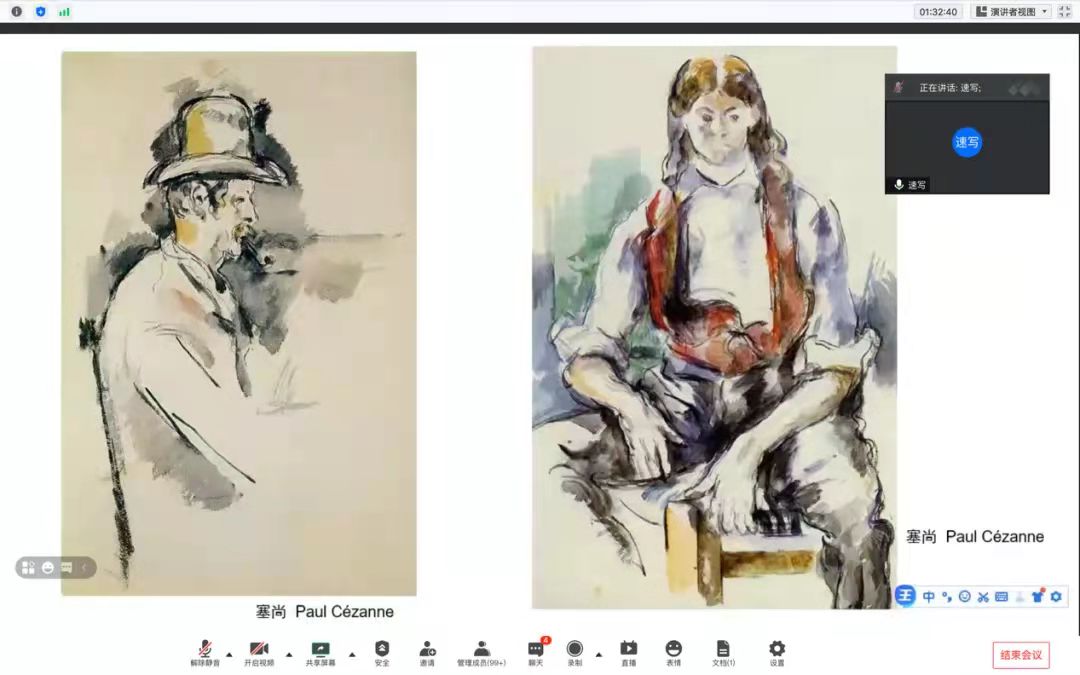Viewport: 1080px width, 675px height.
Task: Open IME skin shirt icon
Action: tap(1038, 596)
